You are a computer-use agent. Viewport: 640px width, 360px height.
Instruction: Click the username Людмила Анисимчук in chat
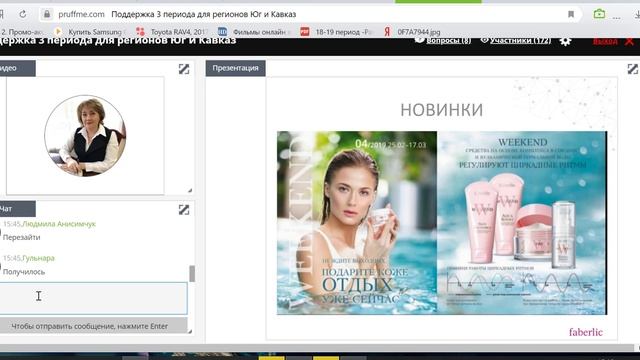(x=59, y=224)
